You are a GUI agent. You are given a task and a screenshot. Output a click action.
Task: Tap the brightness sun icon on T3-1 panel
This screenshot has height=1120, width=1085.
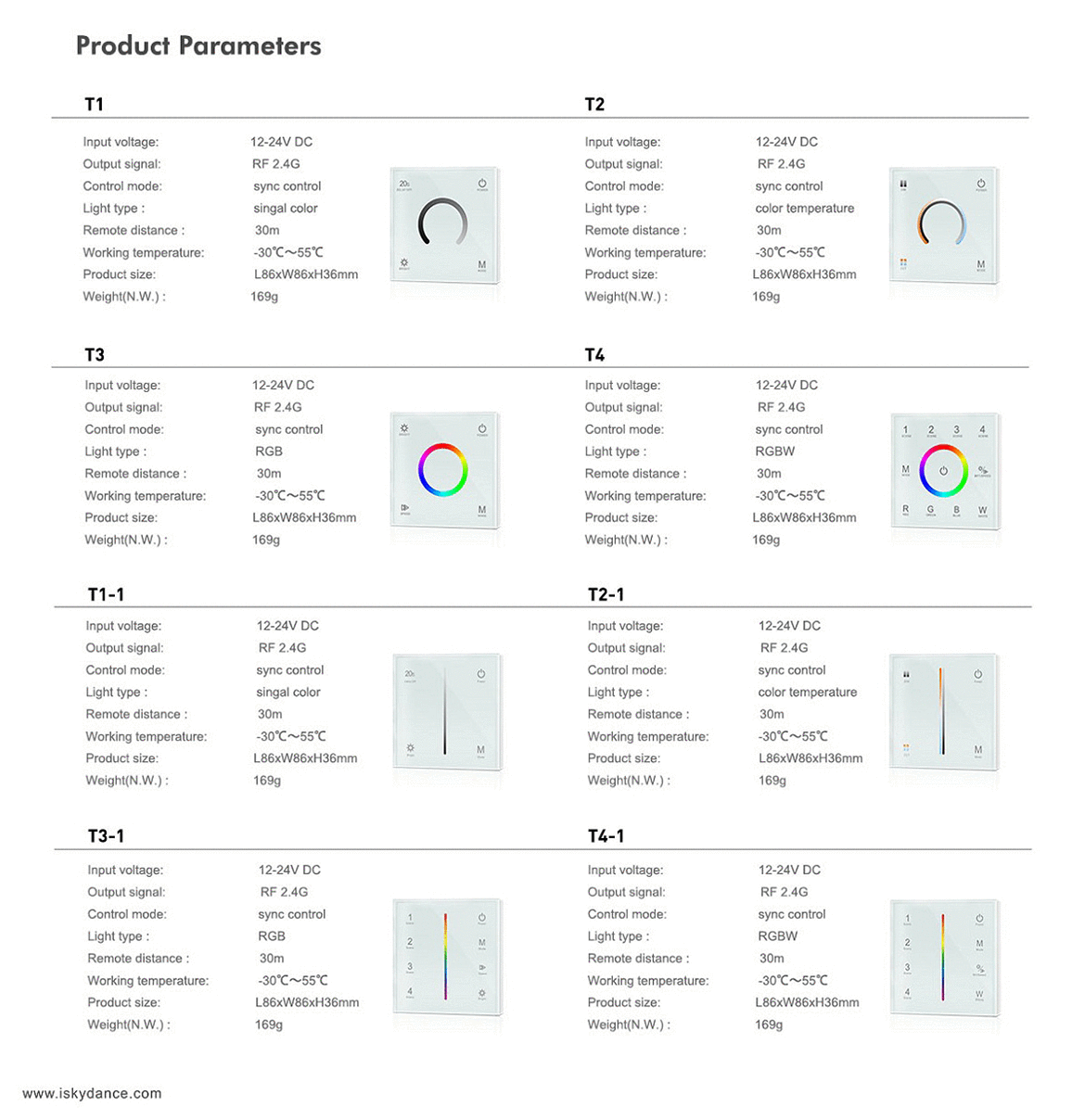[482, 994]
